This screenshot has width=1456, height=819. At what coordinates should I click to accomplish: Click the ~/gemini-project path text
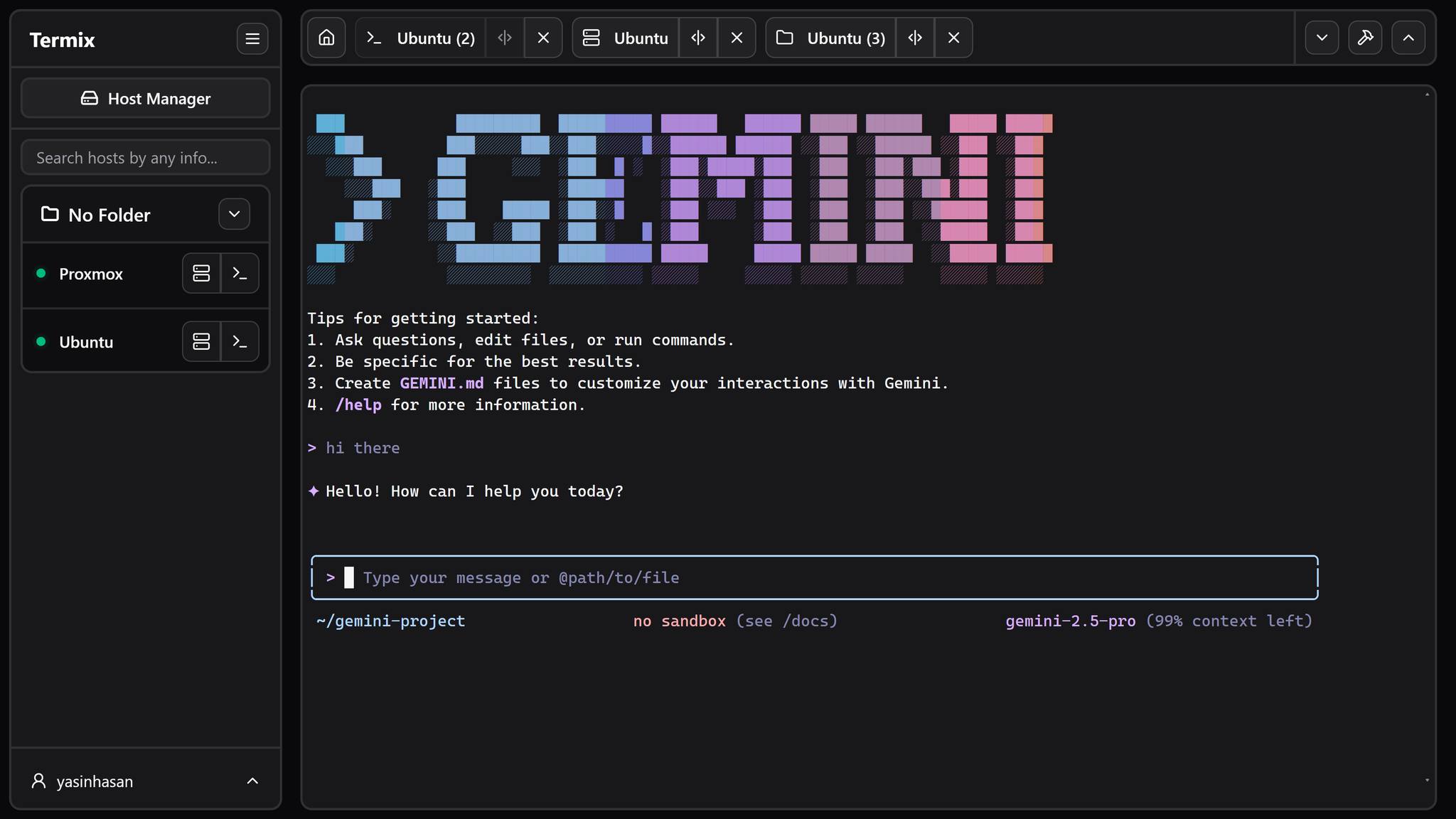(x=391, y=621)
